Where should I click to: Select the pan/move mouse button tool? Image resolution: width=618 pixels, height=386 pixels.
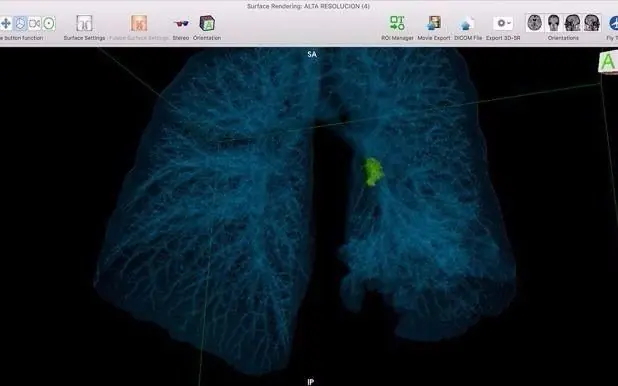pyautogui.click(x=6, y=24)
